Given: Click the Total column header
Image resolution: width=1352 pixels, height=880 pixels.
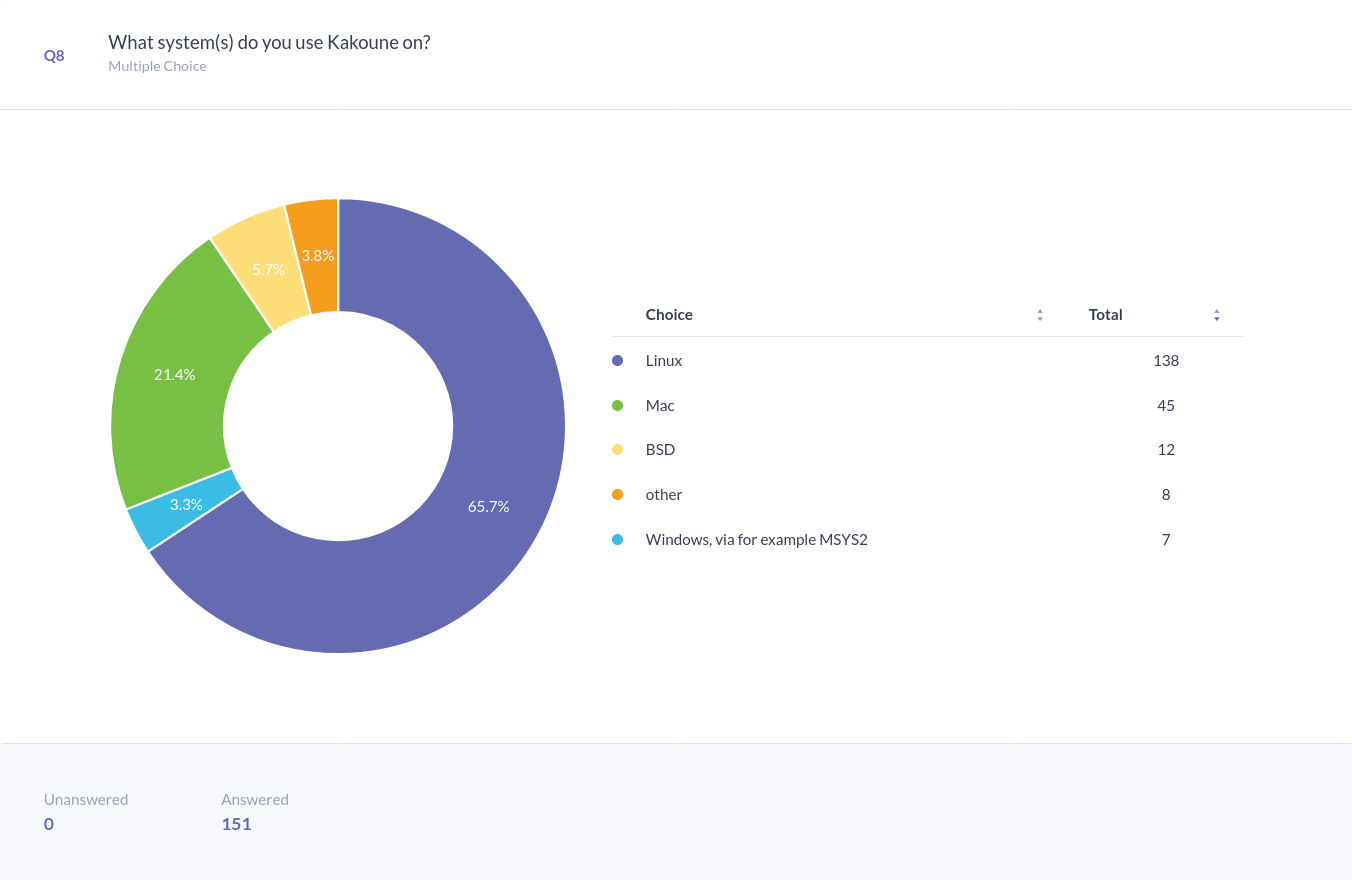Looking at the screenshot, I should coord(1105,315).
